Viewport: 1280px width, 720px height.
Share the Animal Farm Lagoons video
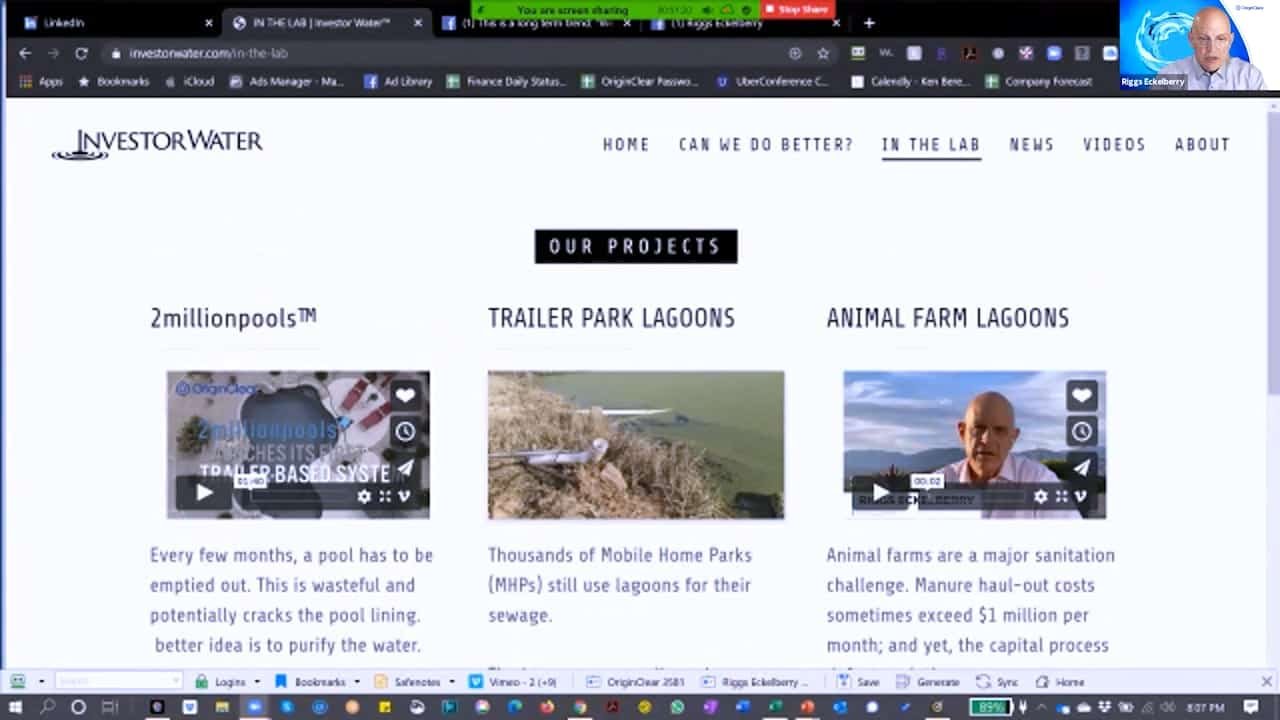(x=1081, y=467)
